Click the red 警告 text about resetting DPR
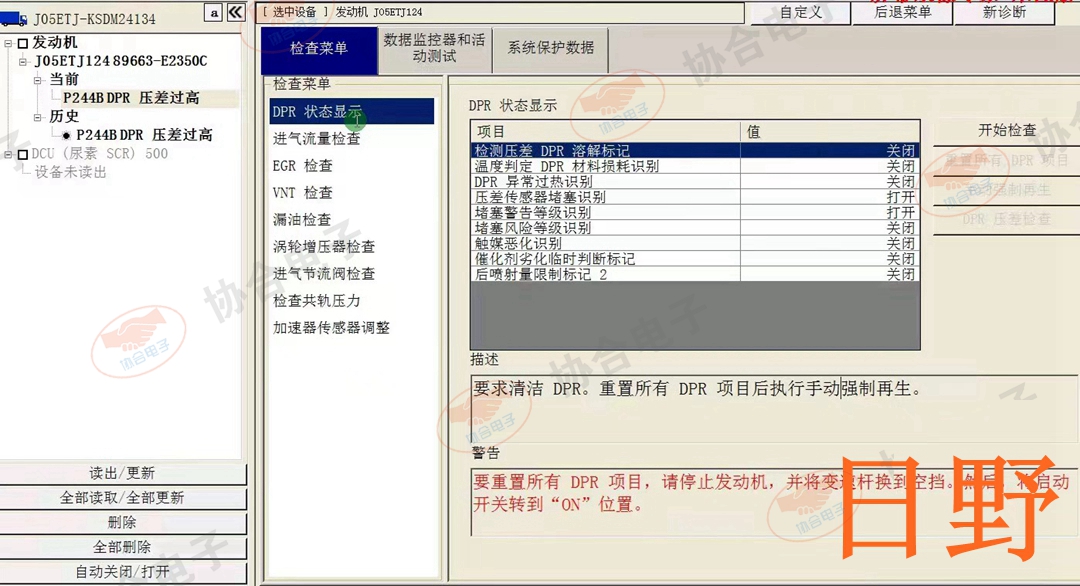 pyautogui.click(x=771, y=493)
